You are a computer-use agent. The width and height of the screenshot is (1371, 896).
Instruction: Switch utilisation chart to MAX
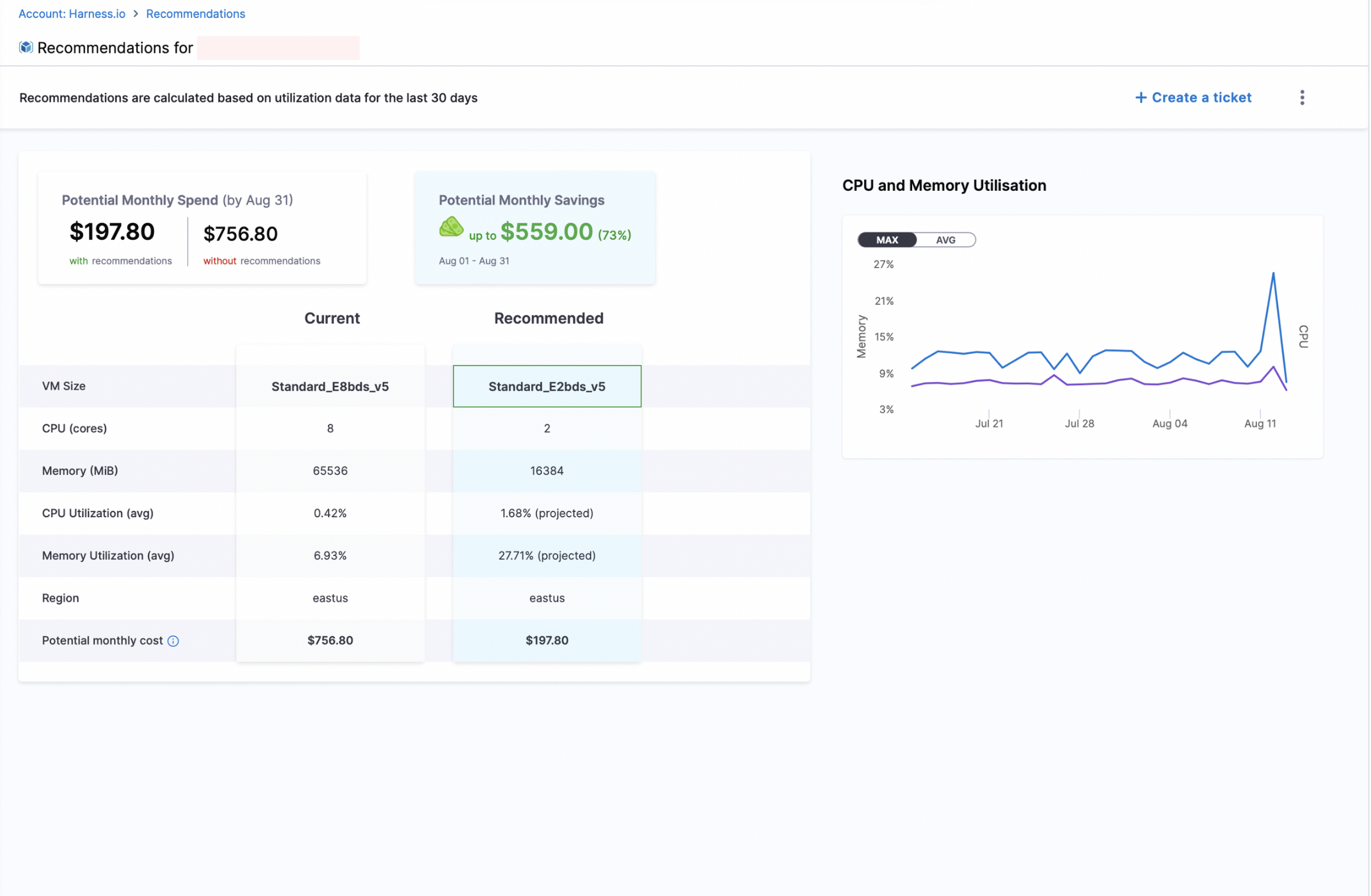886,239
